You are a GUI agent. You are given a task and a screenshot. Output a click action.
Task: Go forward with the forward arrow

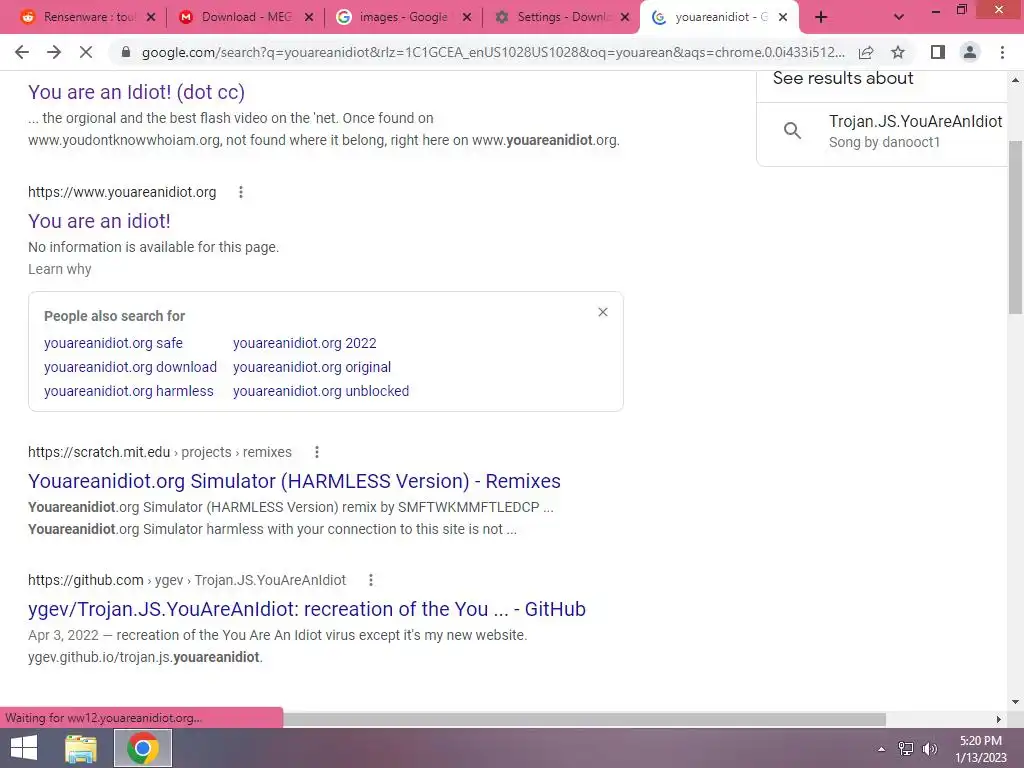click(x=54, y=52)
